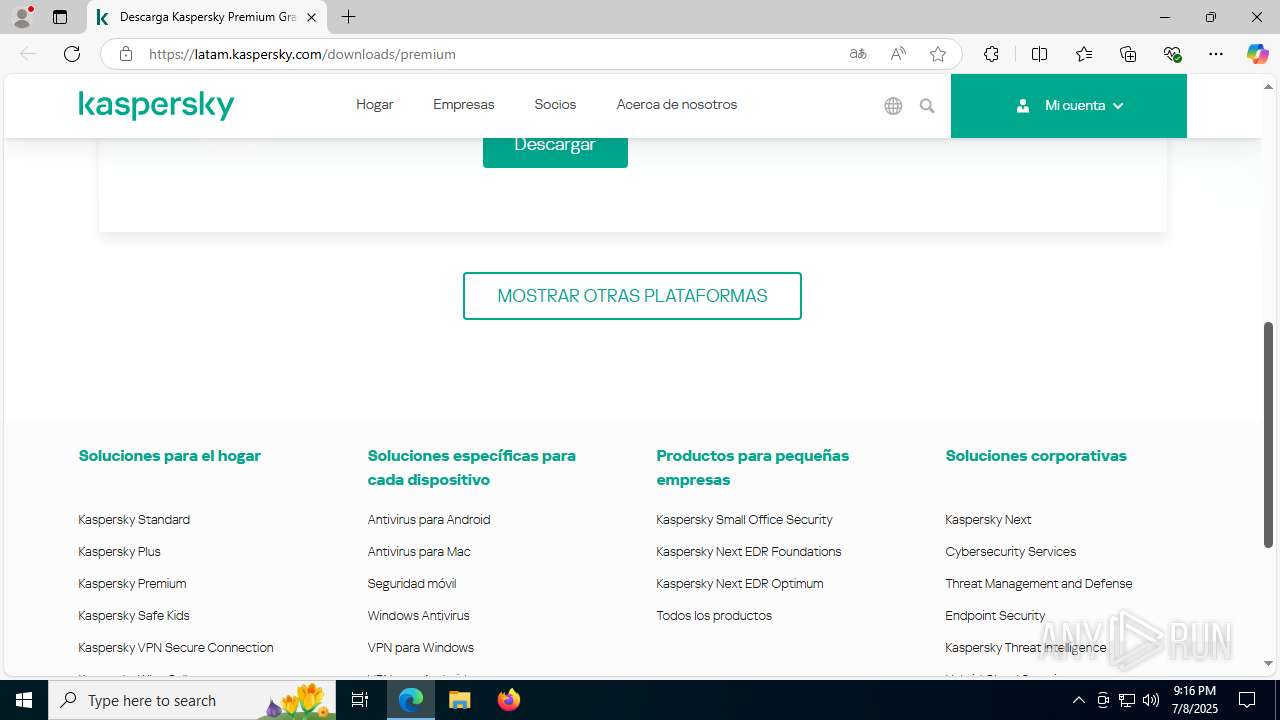Screen dimensions: 1280x720
Task: Click the translate page icon
Action: [858, 54]
